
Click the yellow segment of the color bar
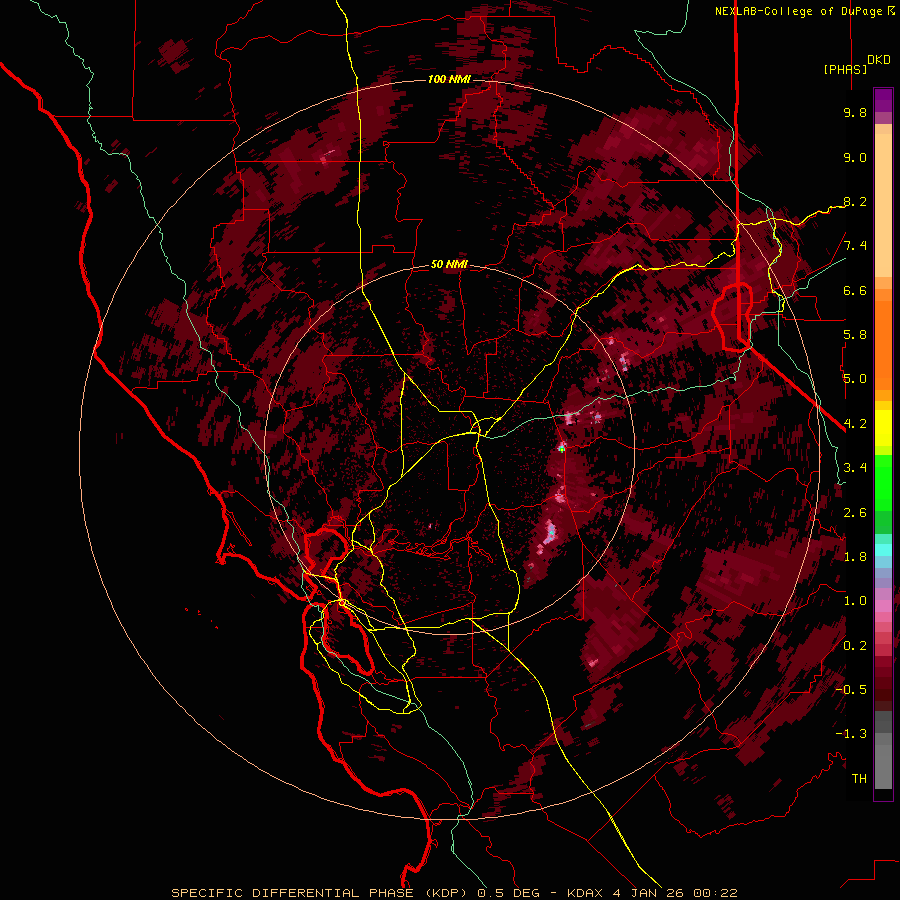point(883,428)
